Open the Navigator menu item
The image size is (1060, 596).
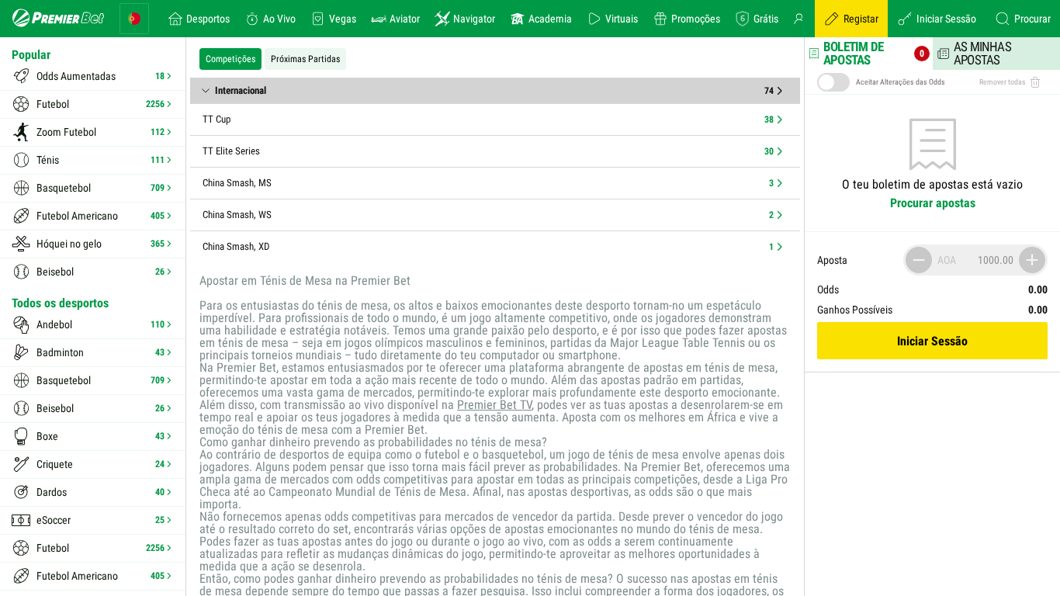pyautogui.click(x=465, y=19)
